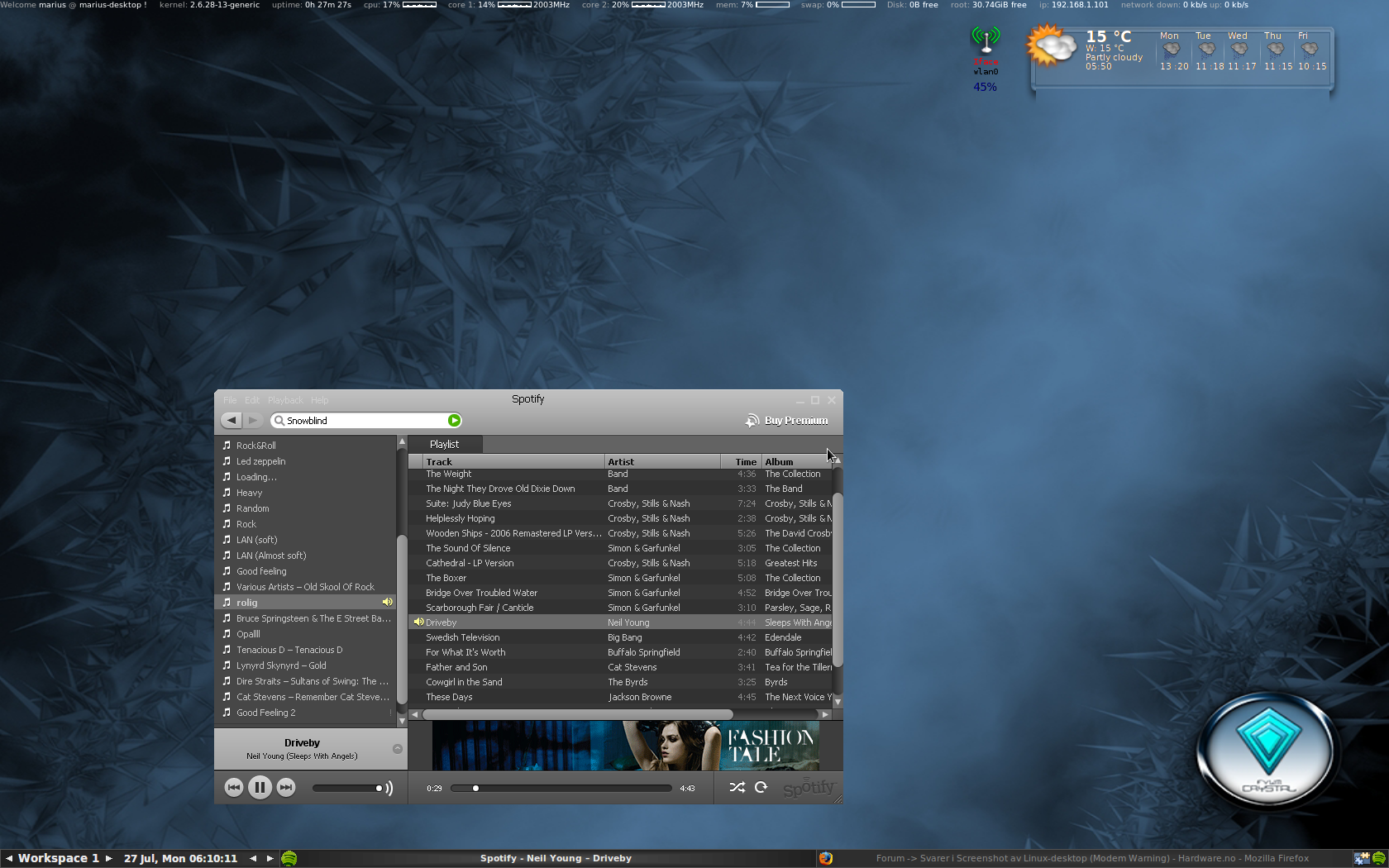Click Buy Premium link
Screen dimensions: 1389x868
tap(796, 421)
